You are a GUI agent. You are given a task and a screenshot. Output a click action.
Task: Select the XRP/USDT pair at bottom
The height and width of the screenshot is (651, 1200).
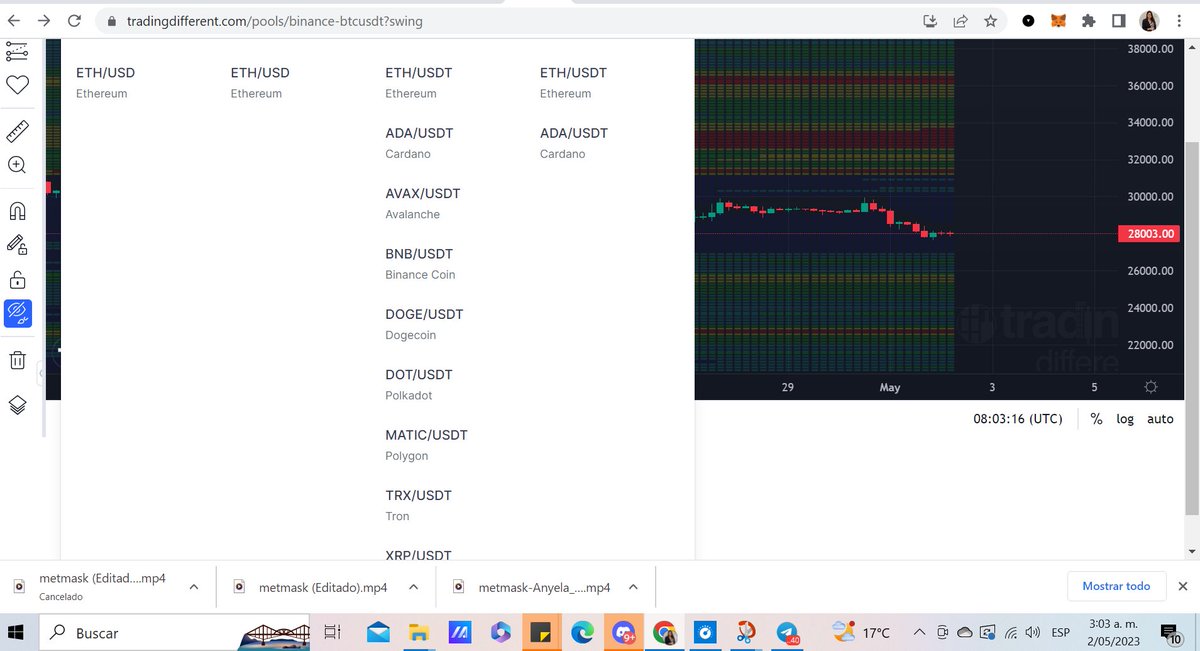418,555
